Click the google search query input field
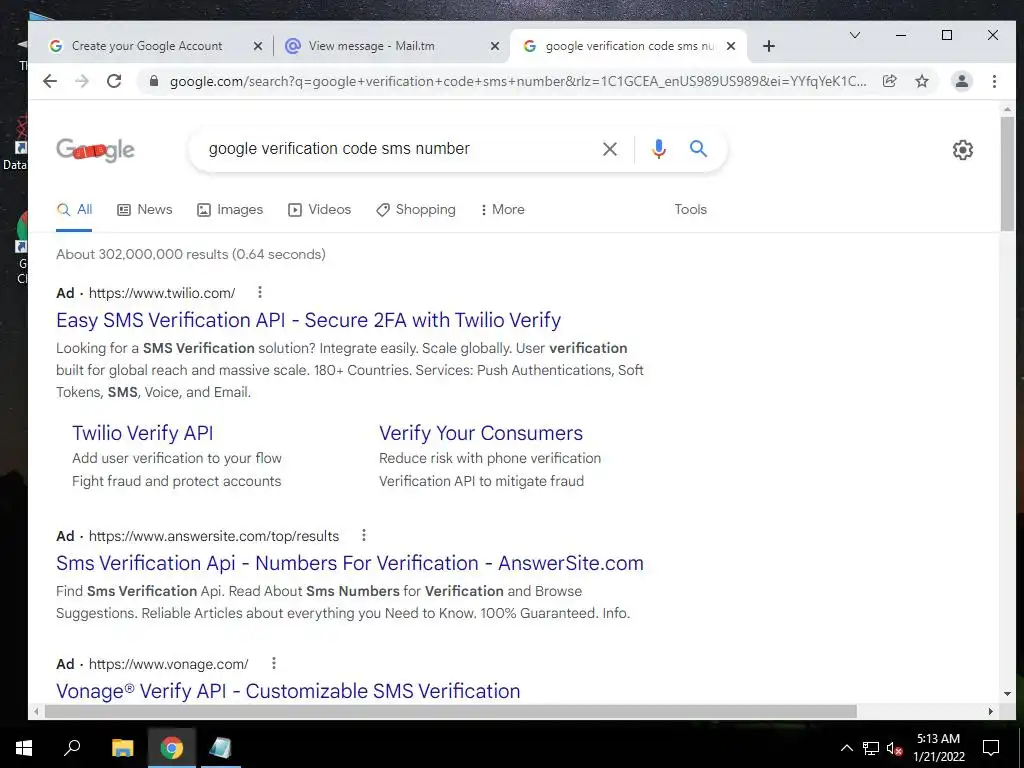 point(398,149)
